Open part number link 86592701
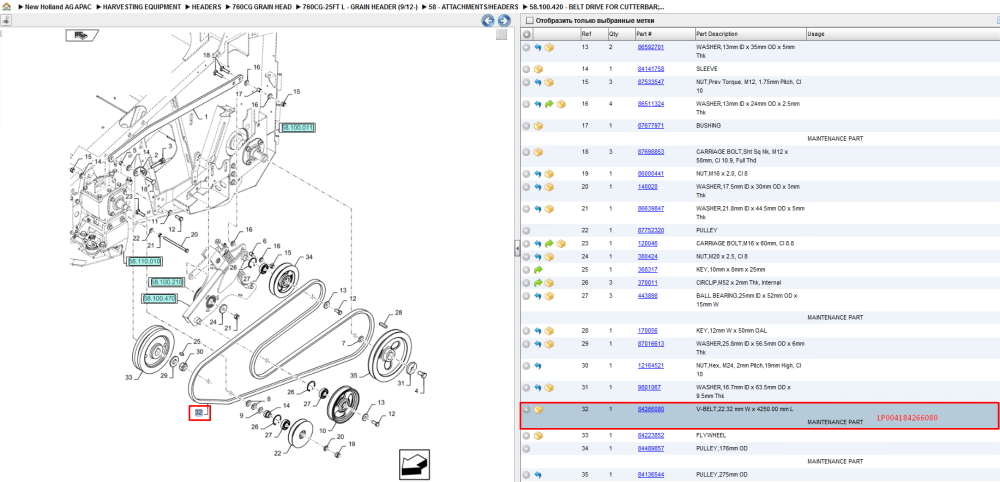This screenshot has height=482, width=1000. (651, 47)
